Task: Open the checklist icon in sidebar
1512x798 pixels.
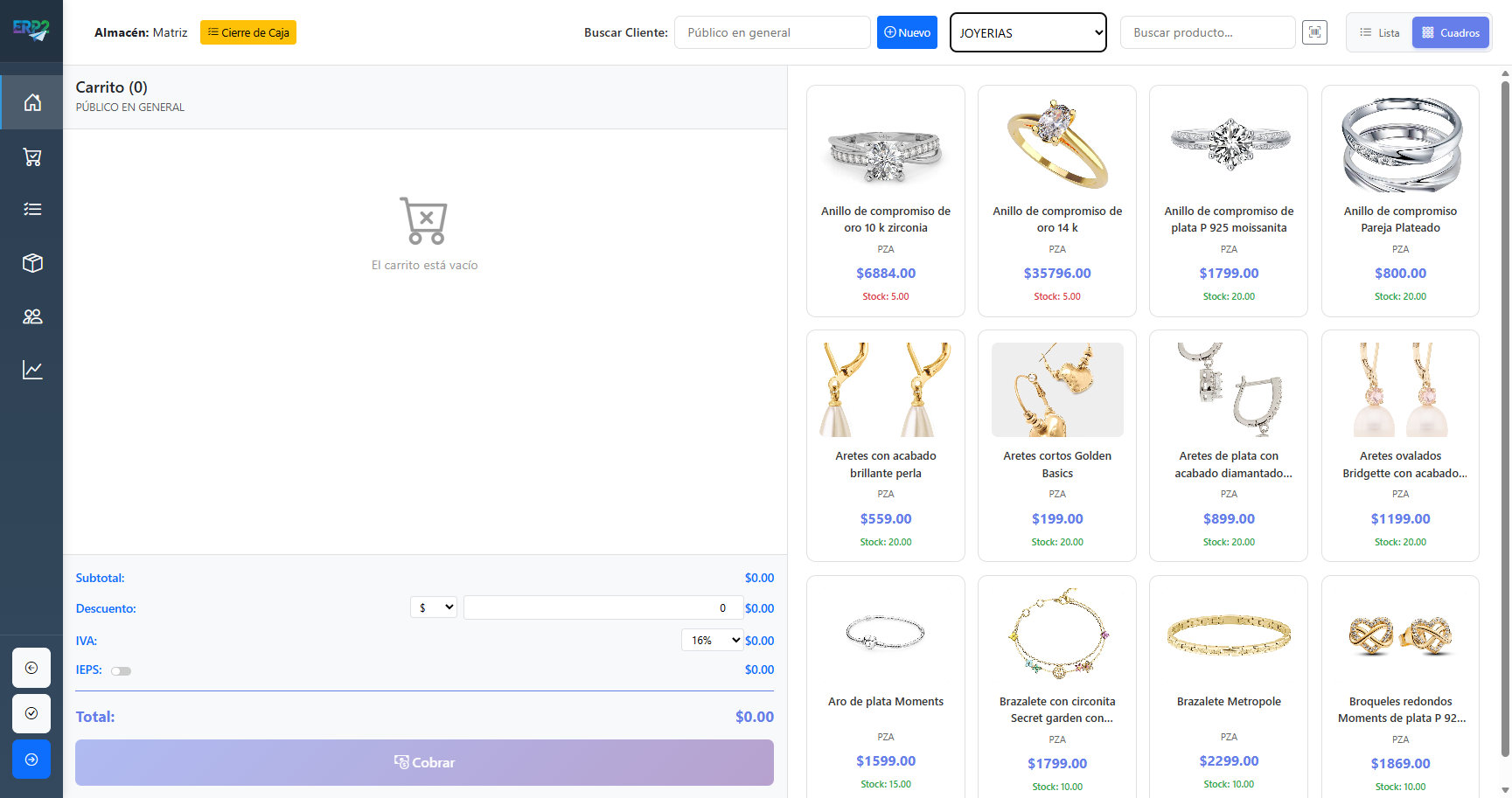Action: click(32, 209)
